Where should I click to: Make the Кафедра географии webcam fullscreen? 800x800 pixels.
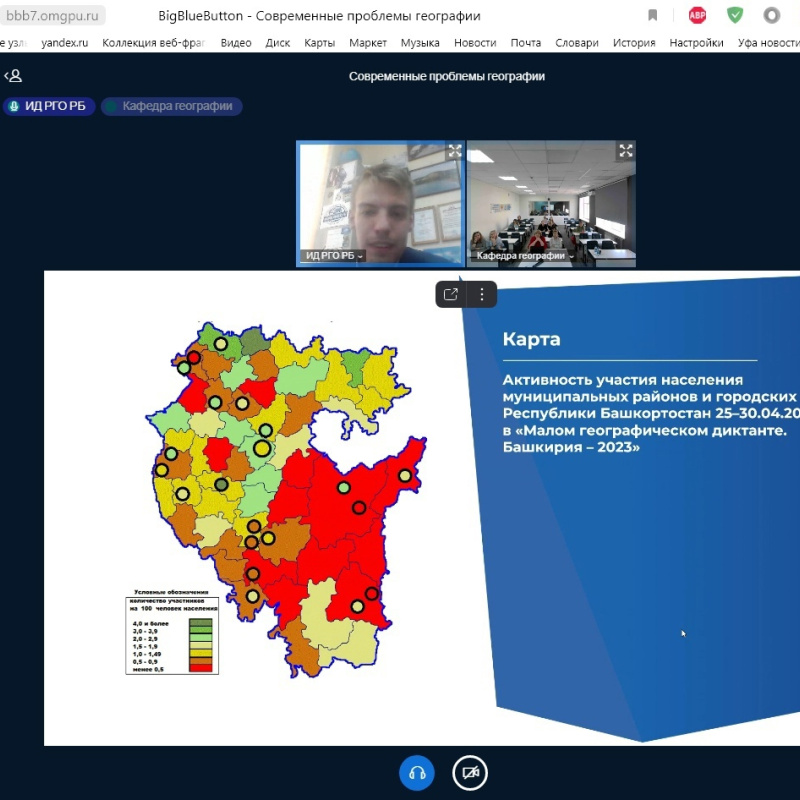coord(626,151)
